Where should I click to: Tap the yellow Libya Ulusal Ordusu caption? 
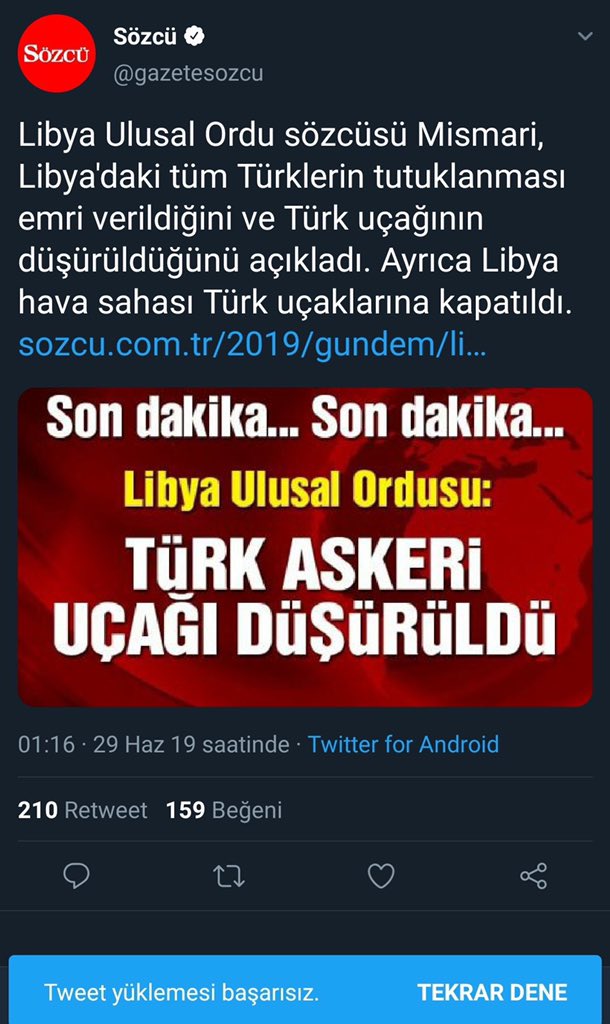point(306,489)
